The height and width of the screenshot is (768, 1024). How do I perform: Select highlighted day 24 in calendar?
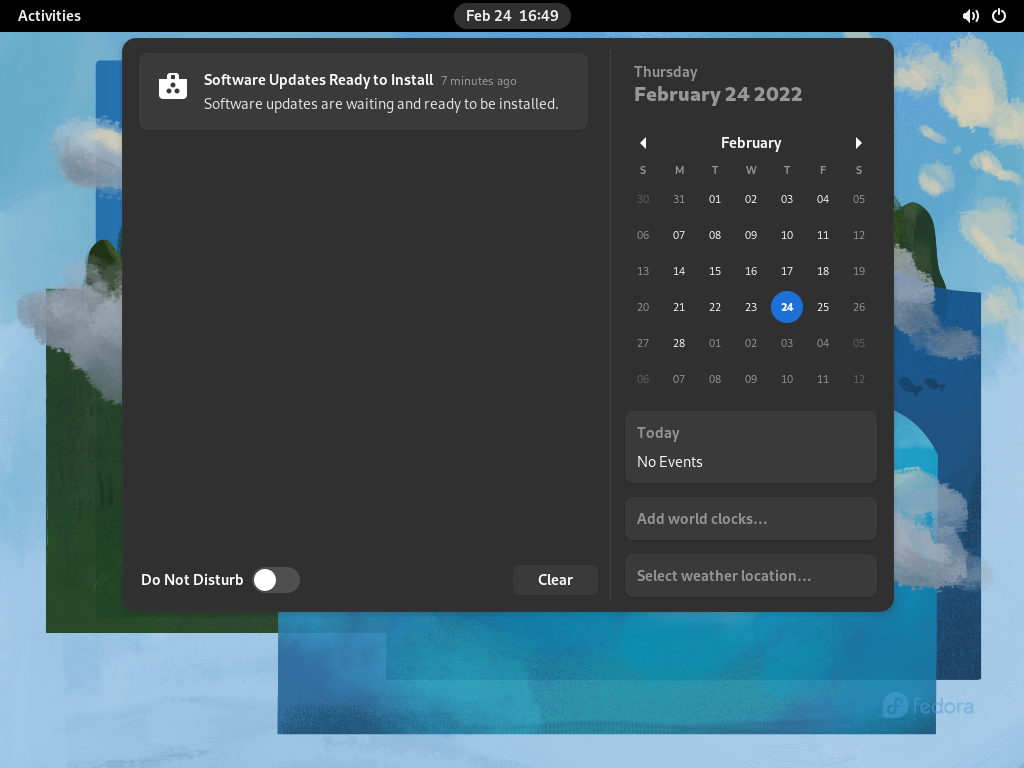(787, 307)
